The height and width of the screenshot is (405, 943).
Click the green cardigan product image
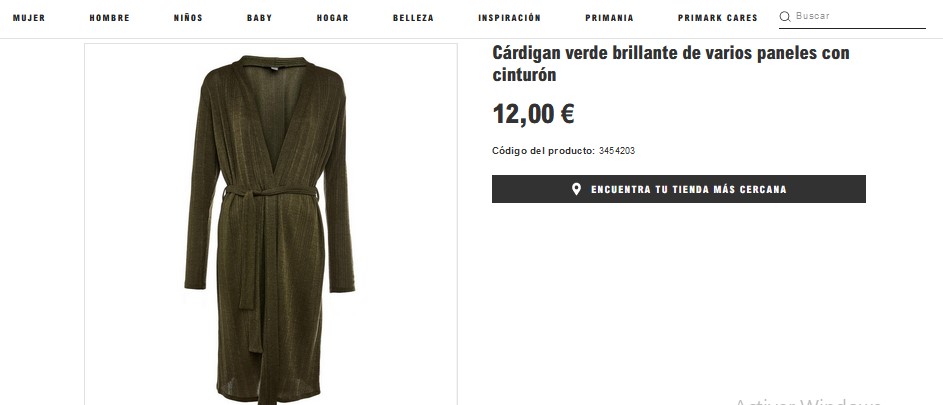coord(271,224)
